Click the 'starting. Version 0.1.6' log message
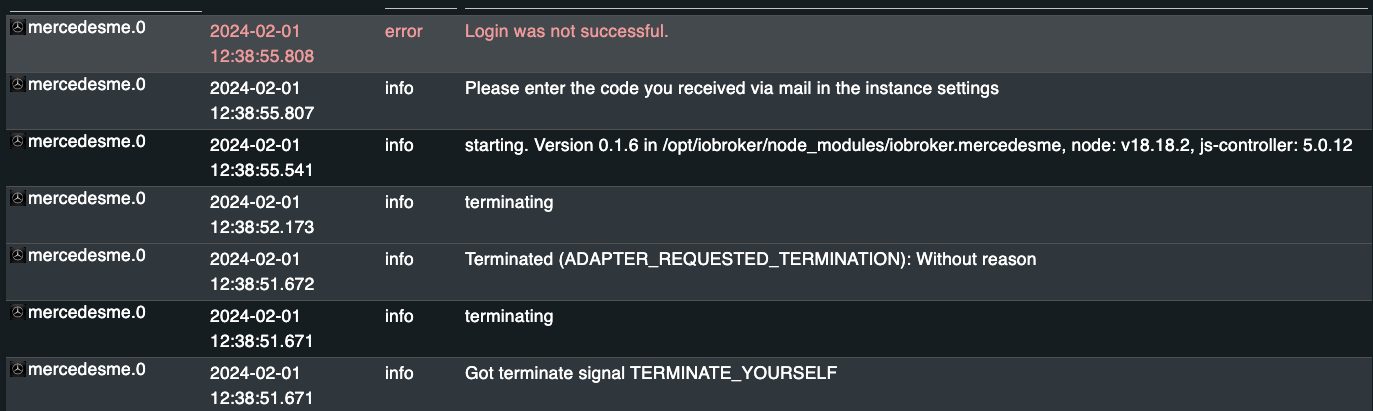Screen dimensions: 1373x411 pyautogui.click(x=908, y=146)
